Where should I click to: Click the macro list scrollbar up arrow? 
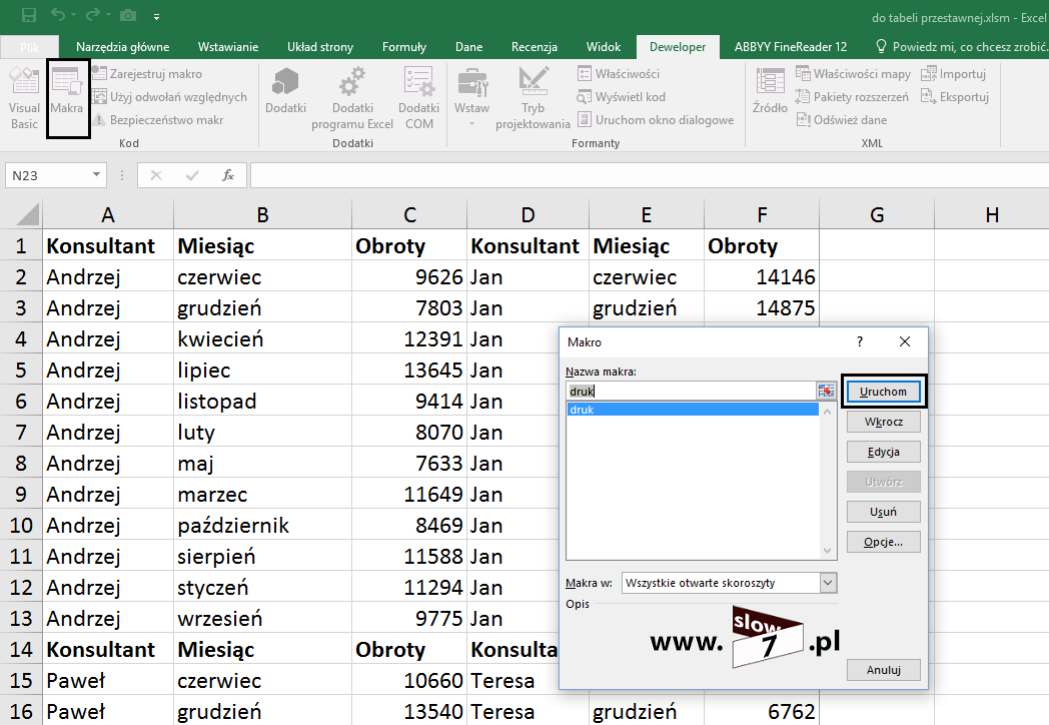(828, 411)
